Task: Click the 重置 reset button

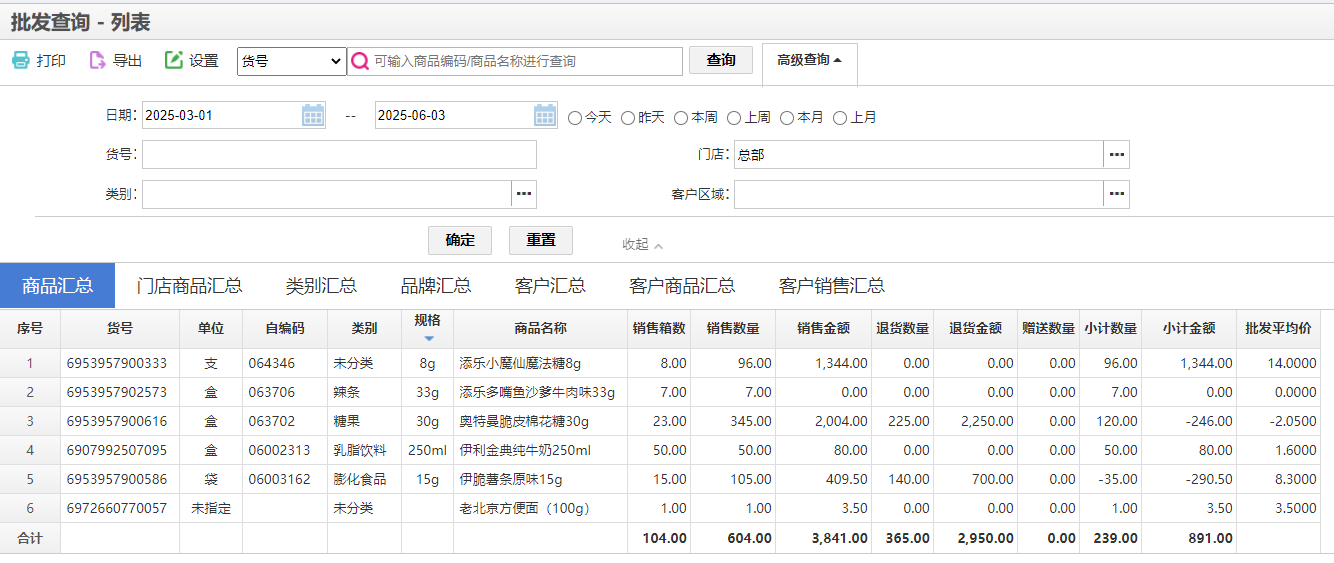Action: tap(541, 240)
